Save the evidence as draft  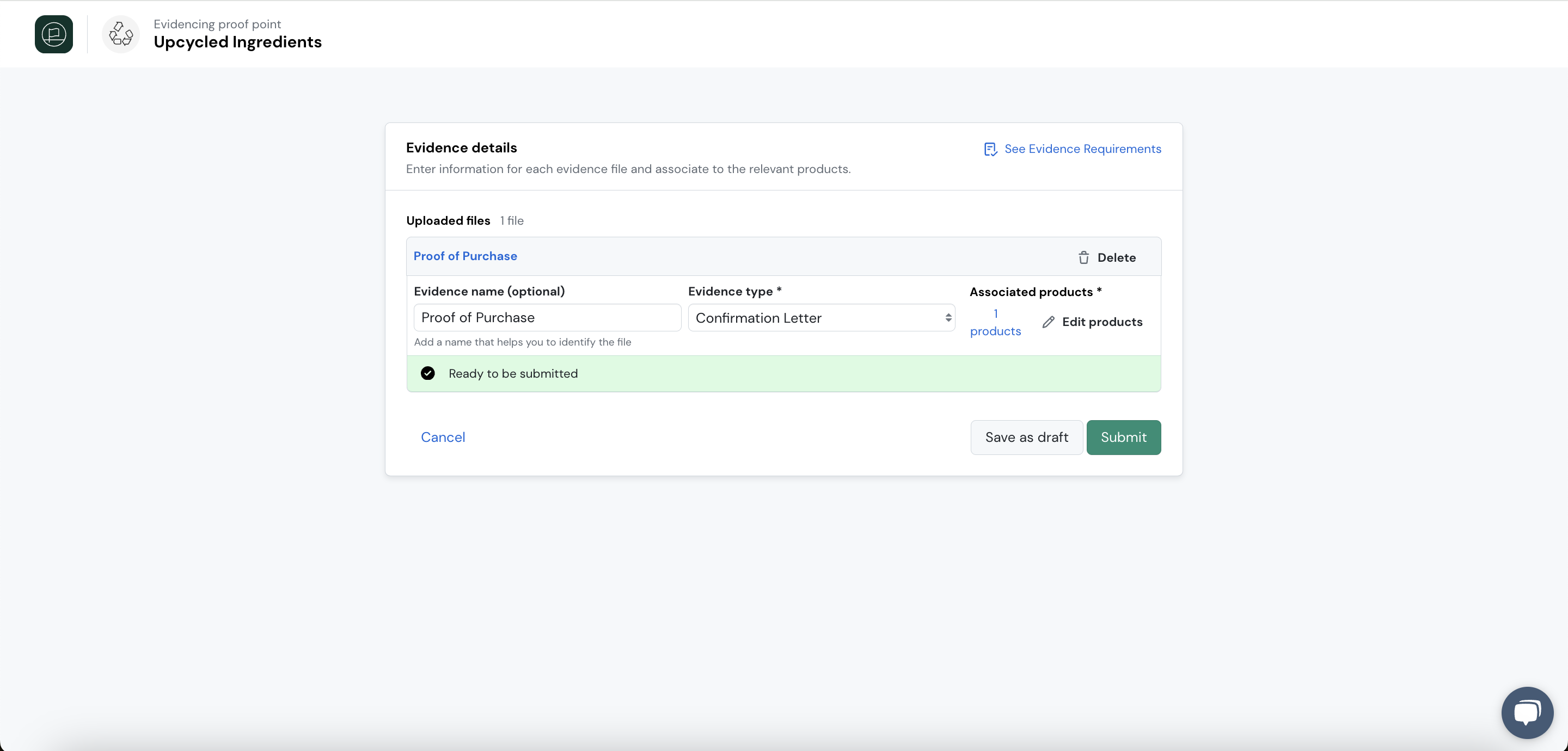click(x=1026, y=437)
